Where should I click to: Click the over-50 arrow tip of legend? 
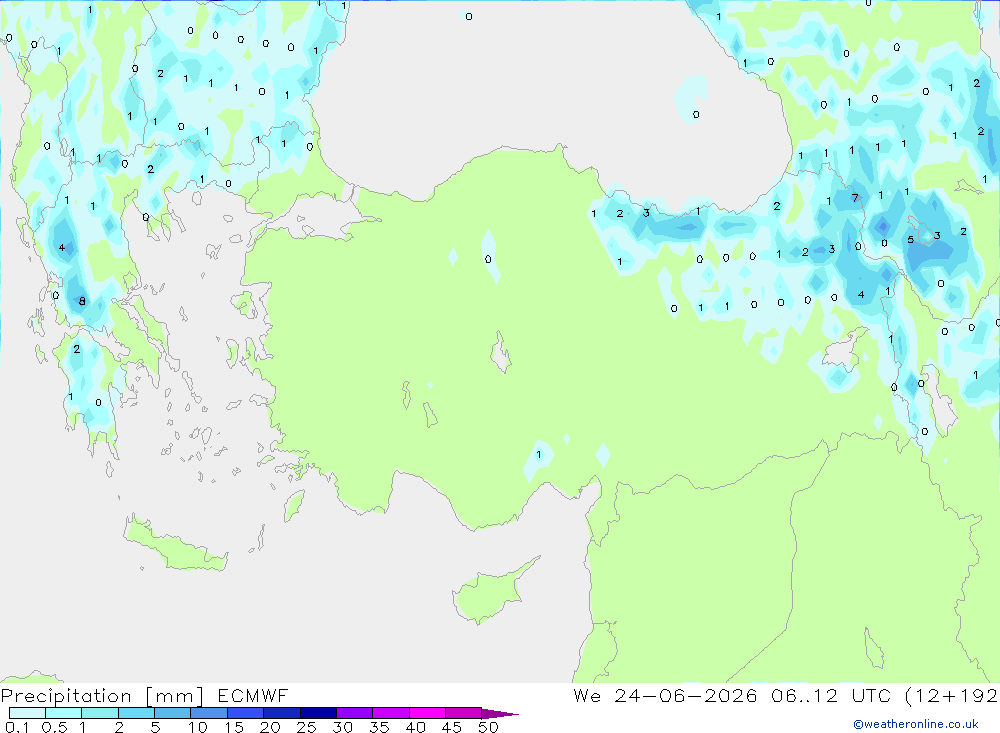(x=500, y=714)
